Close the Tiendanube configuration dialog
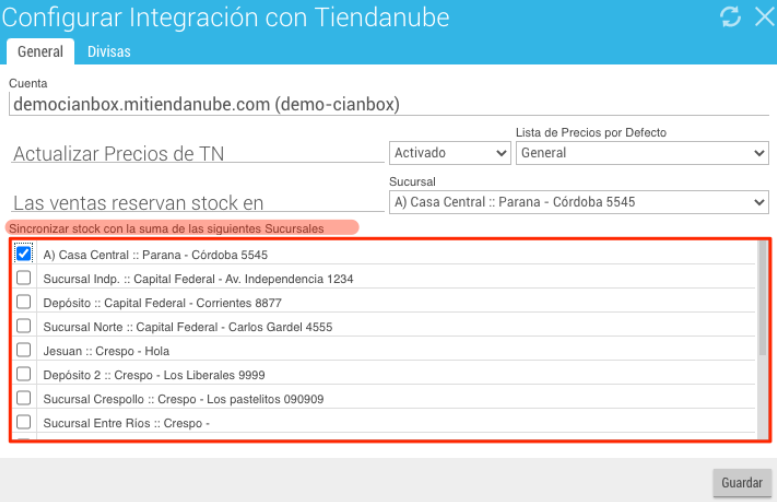 click(765, 17)
